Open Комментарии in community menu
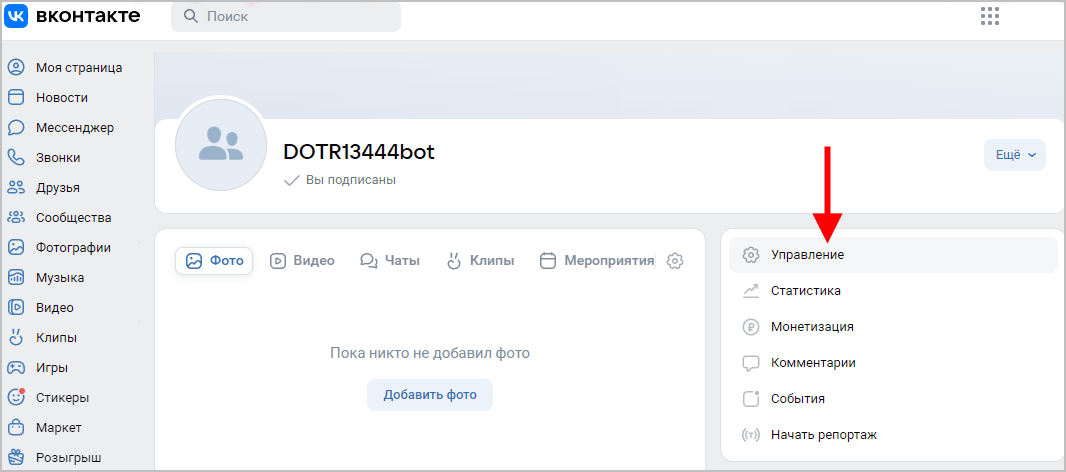The image size is (1066, 472). (893, 363)
